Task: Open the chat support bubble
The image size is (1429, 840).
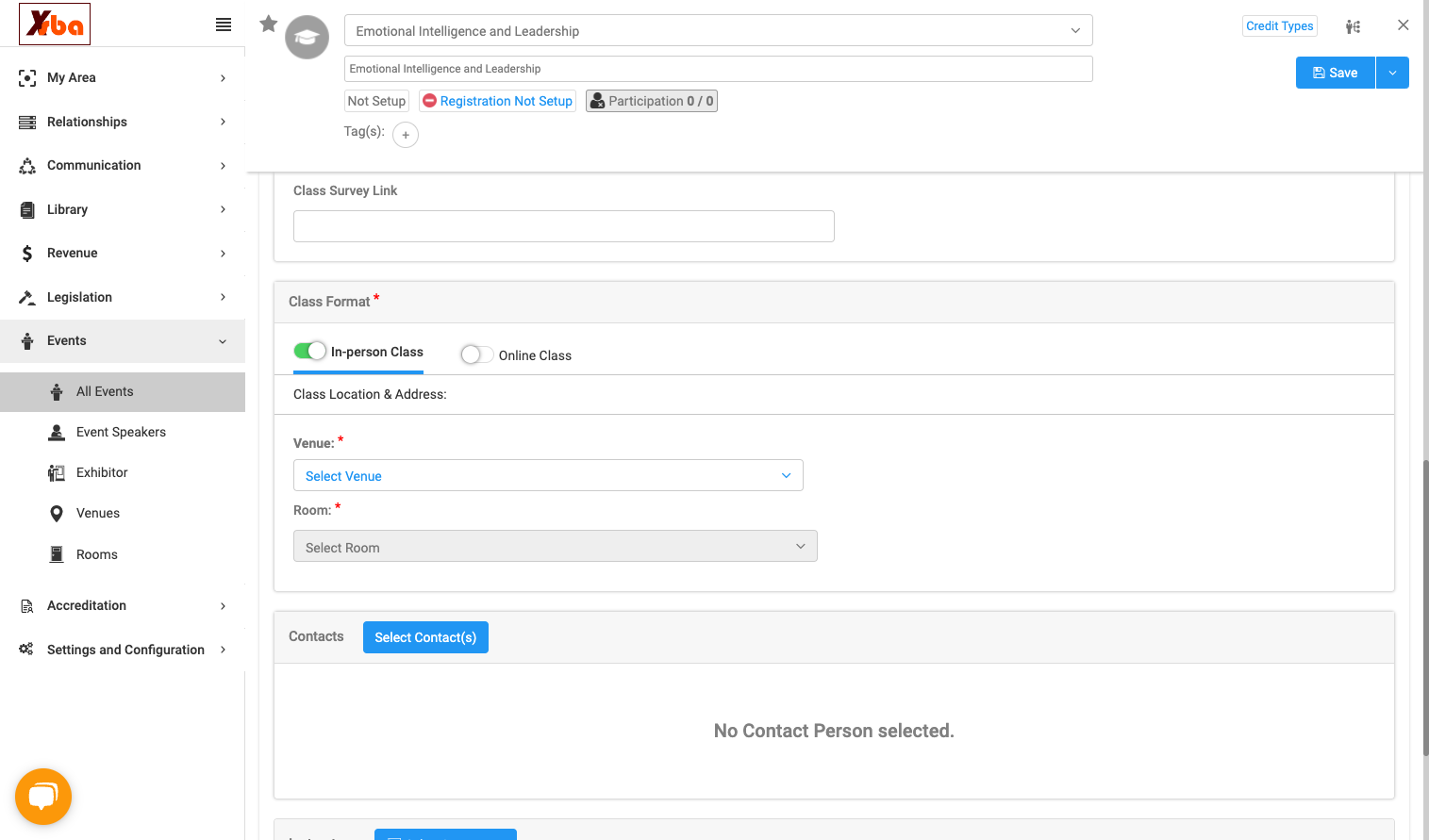Action: [x=43, y=797]
